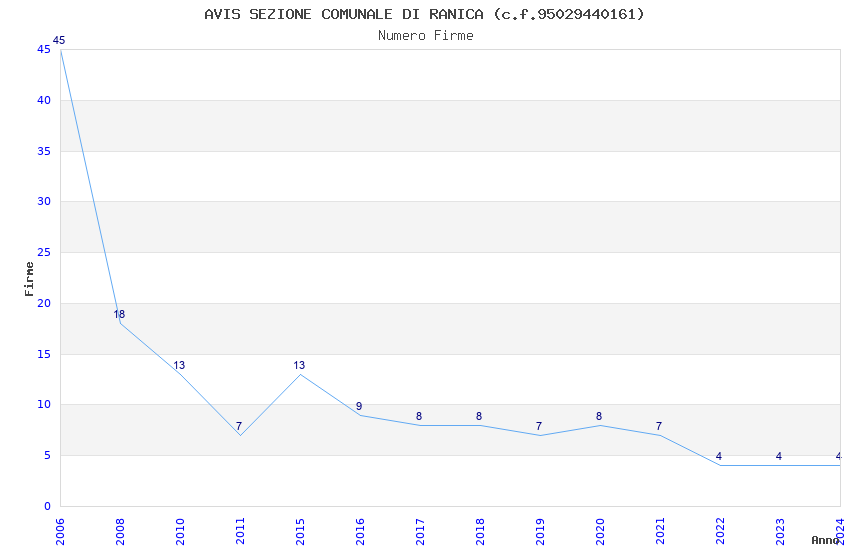Select the 2018 year label

coord(480,531)
